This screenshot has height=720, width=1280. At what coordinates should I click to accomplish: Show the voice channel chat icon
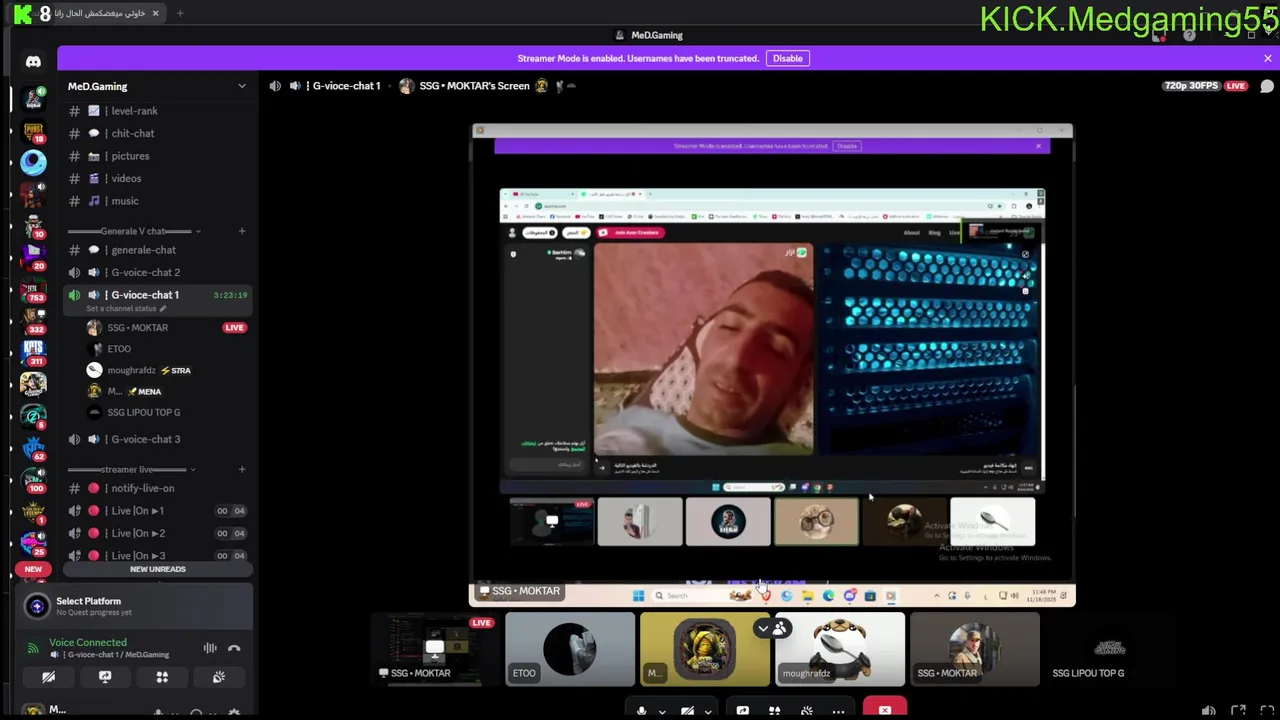pyautogui.click(x=1267, y=86)
